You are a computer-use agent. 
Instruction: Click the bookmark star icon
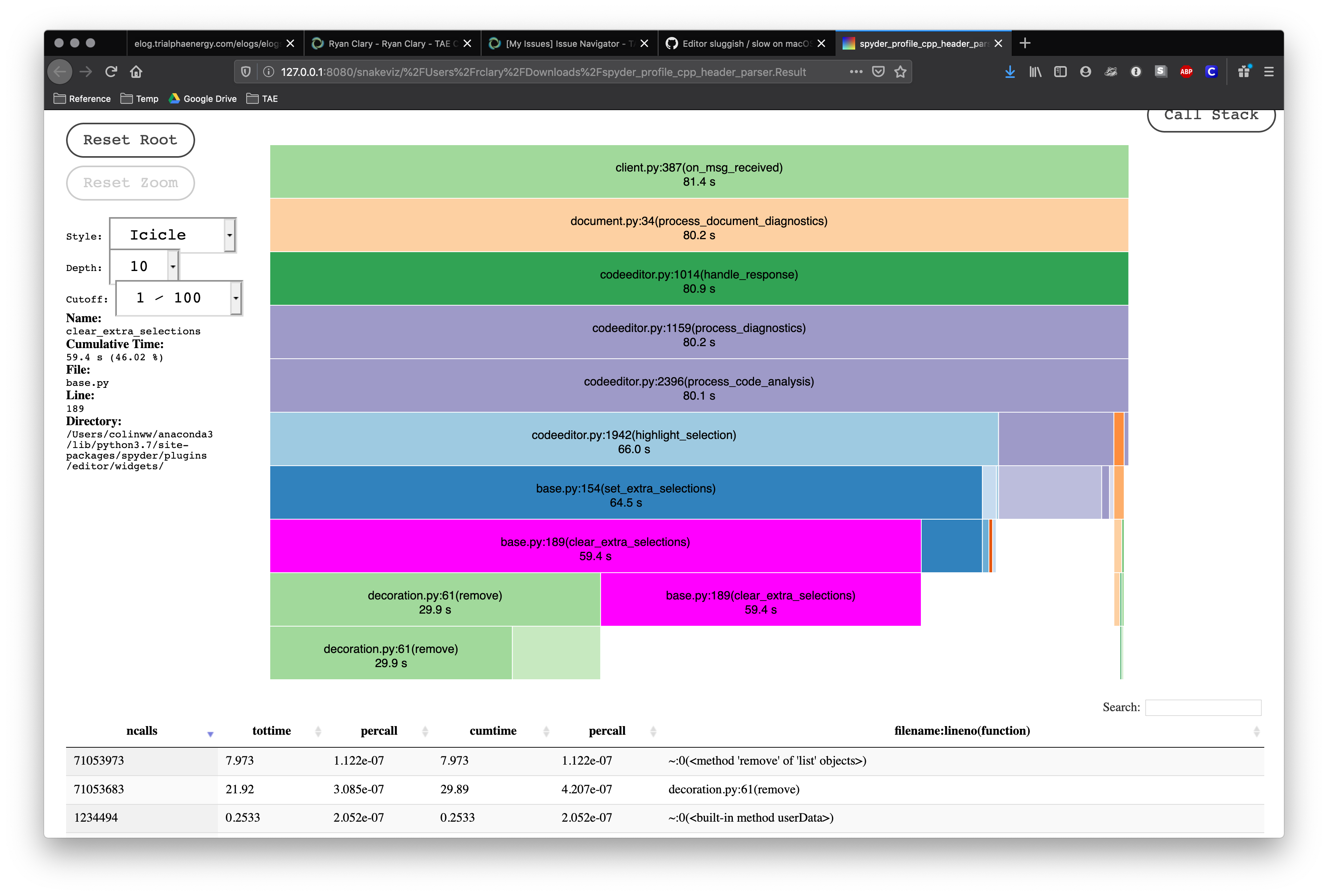pyautogui.click(x=900, y=72)
